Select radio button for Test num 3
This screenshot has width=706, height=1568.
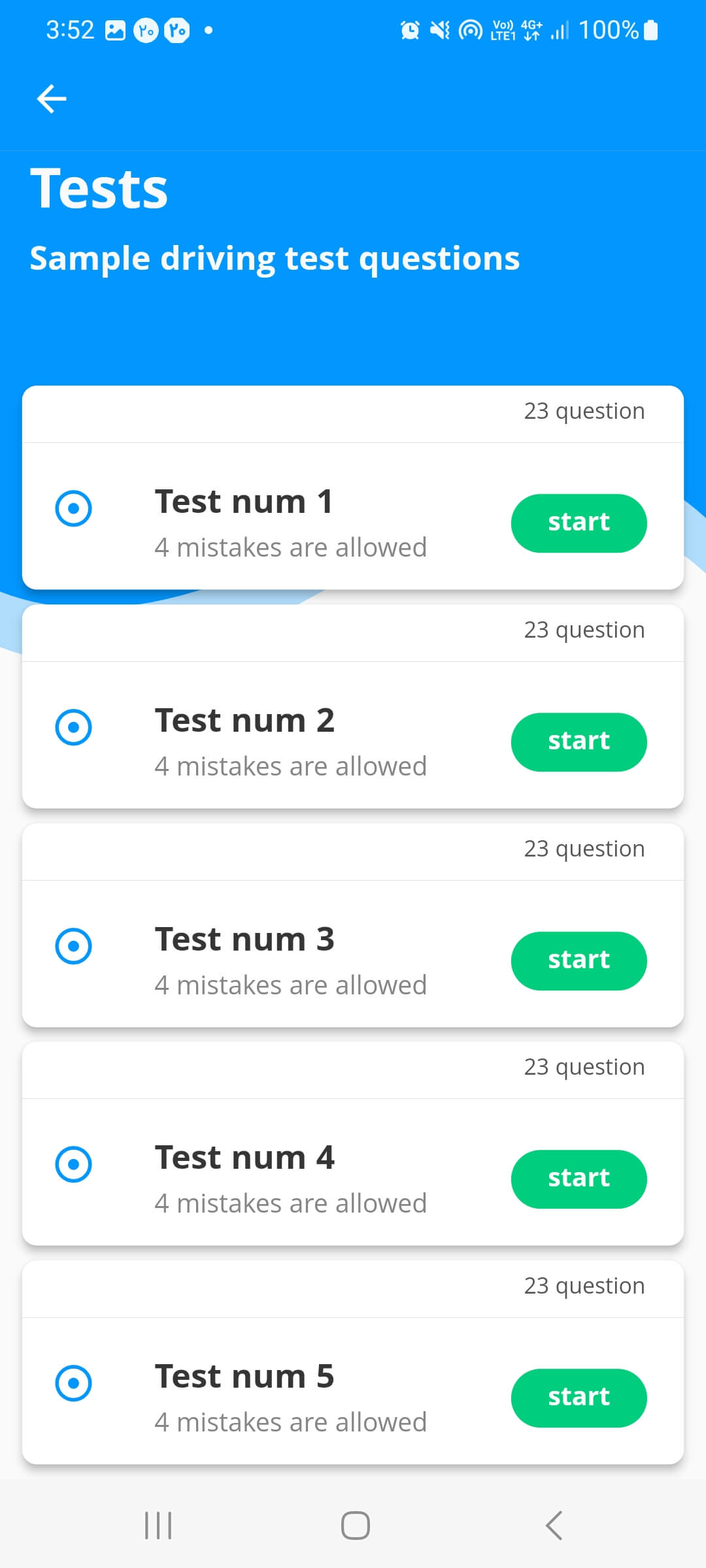click(x=73, y=946)
